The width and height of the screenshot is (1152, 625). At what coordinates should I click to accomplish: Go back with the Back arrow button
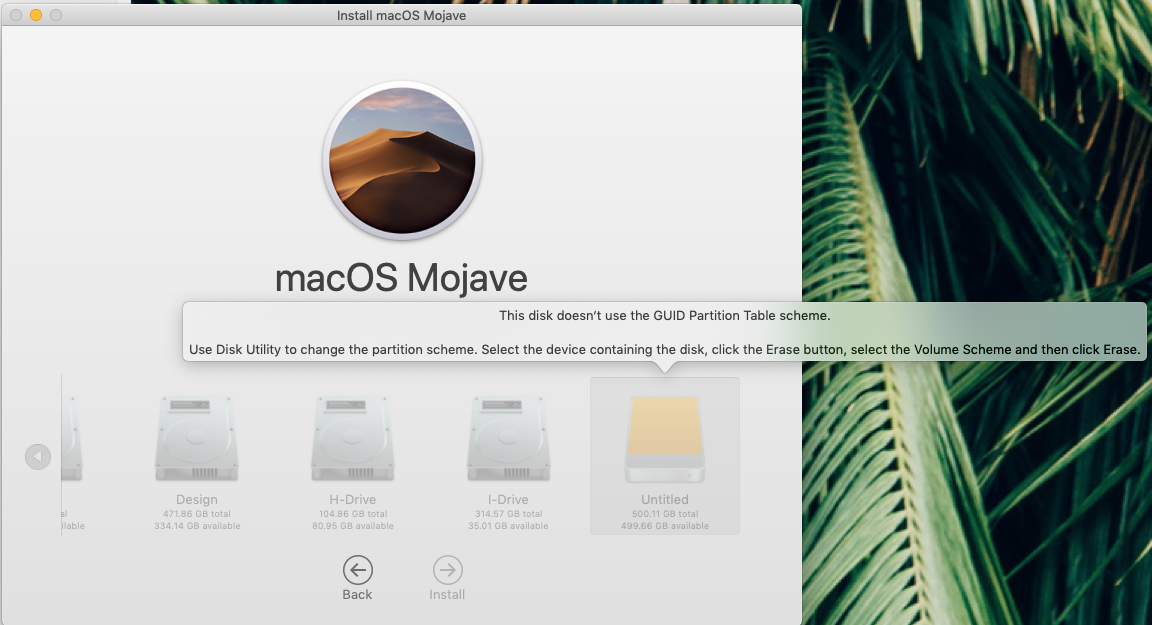pos(357,570)
